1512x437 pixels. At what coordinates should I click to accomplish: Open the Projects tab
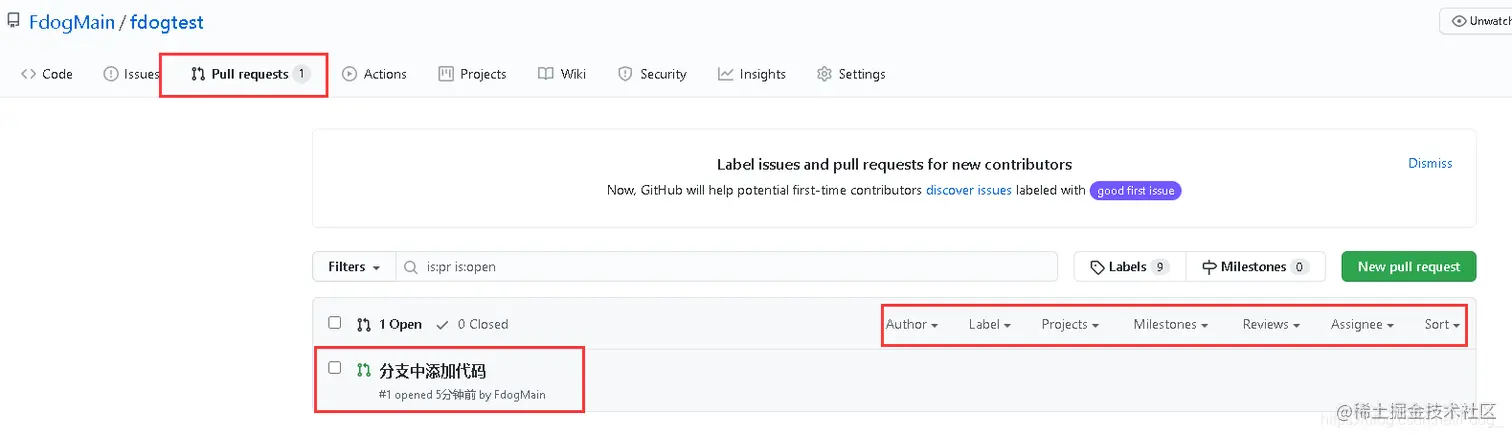[x=472, y=74]
